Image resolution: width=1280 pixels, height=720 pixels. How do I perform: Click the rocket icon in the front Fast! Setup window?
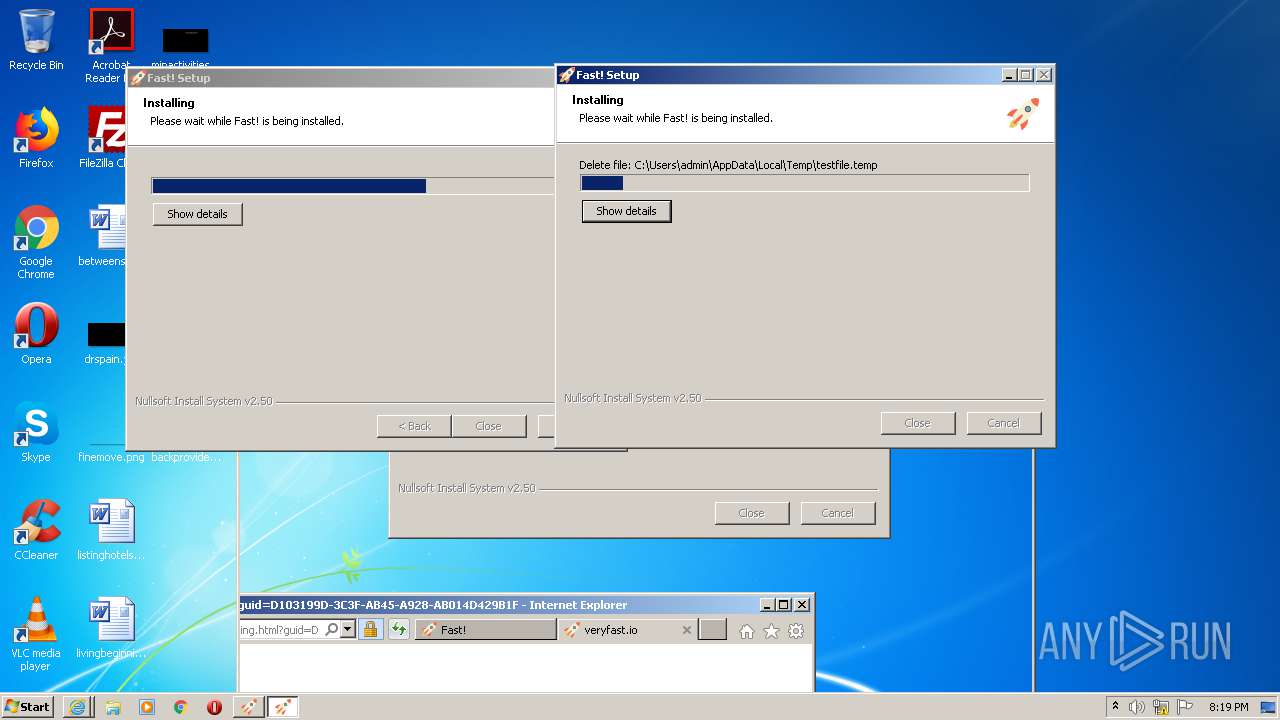click(1022, 113)
